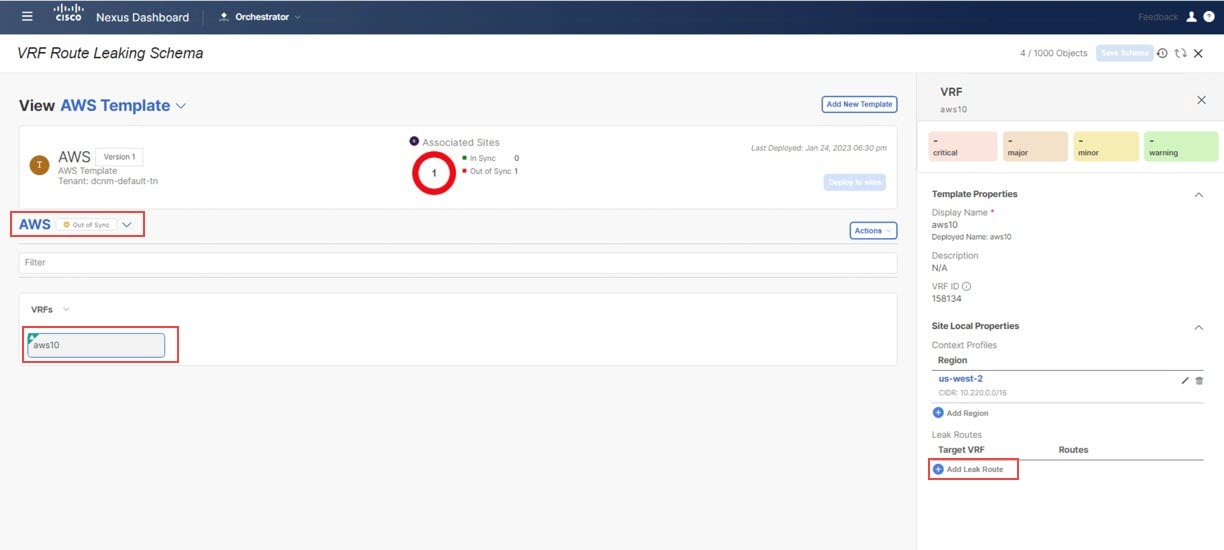Collapse Template Properties section
Screen dimensions: 1224x550
click(x=1199, y=194)
